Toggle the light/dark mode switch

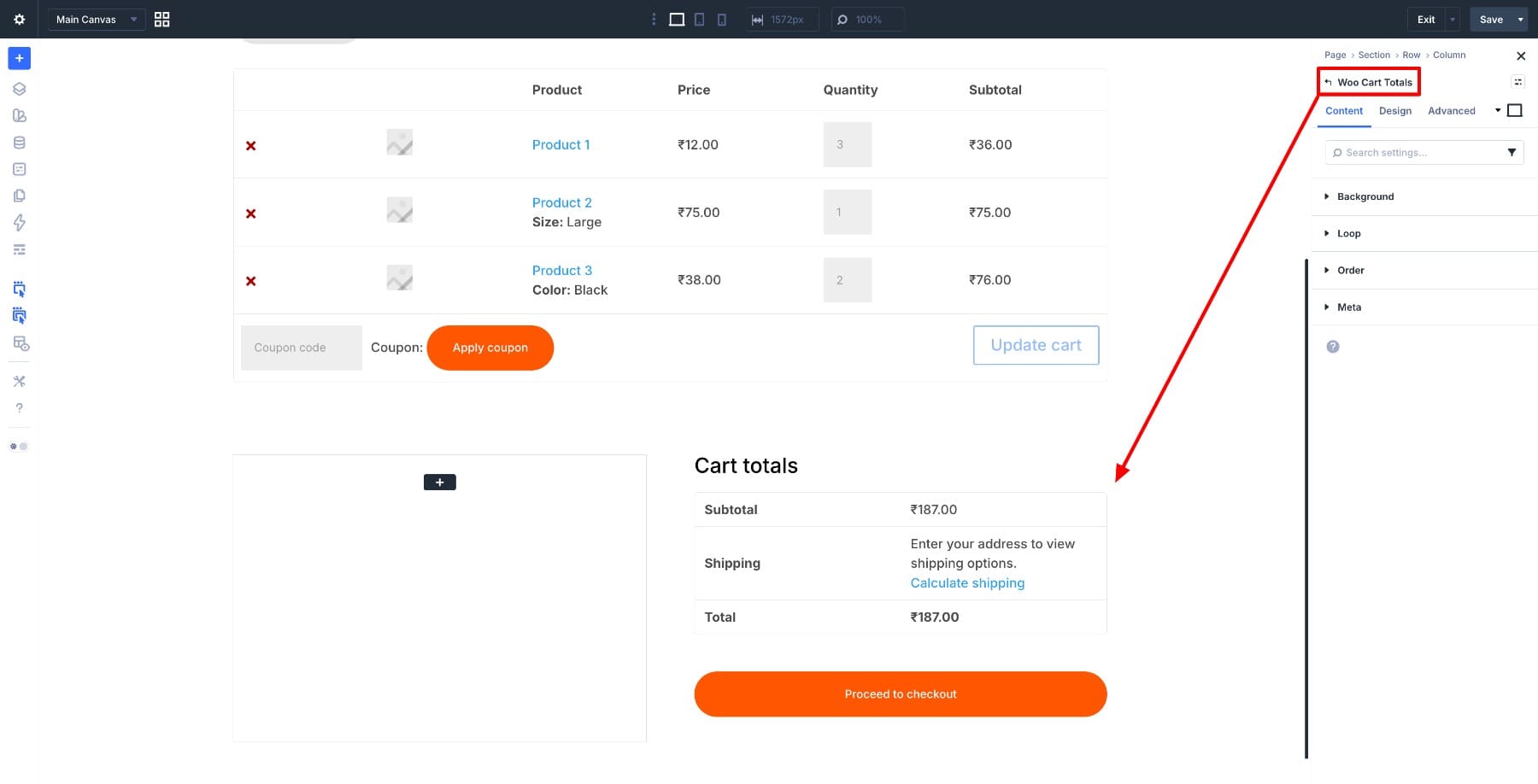pyautogui.click(x=19, y=447)
